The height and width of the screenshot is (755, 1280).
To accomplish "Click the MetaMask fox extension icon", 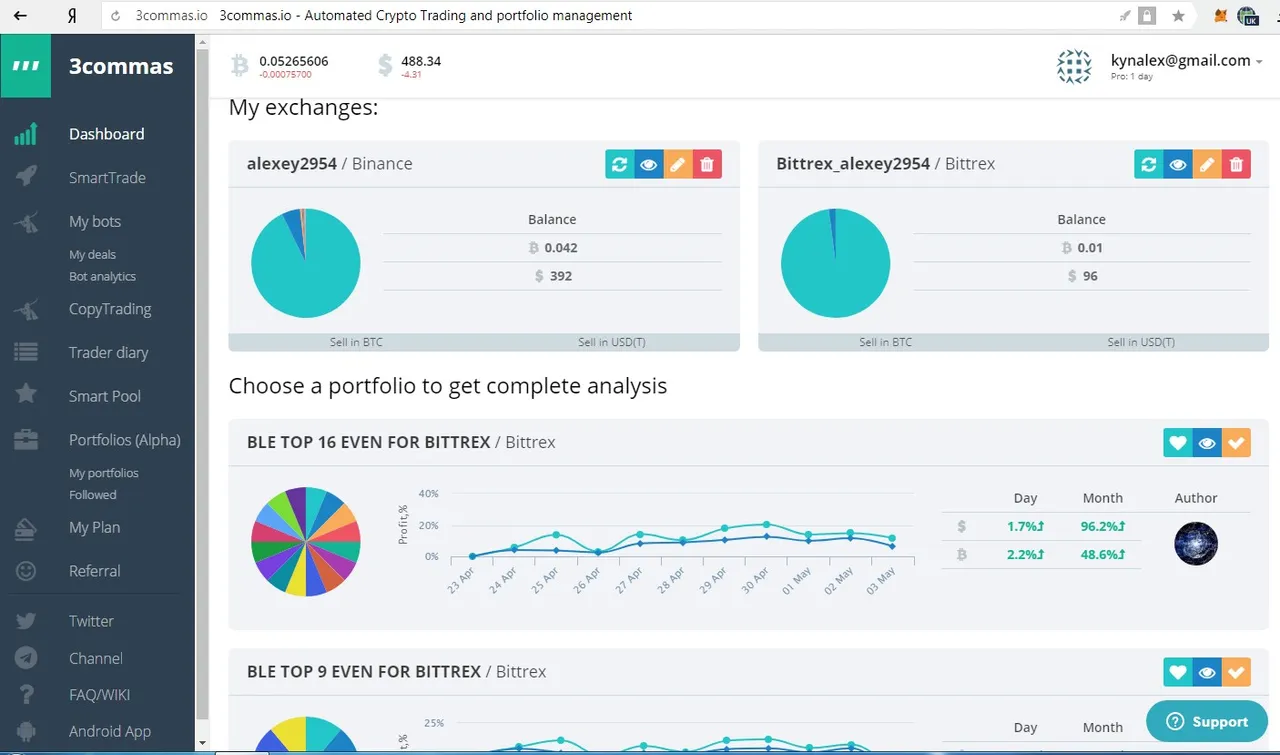I will pyautogui.click(x=1220, y=16).
